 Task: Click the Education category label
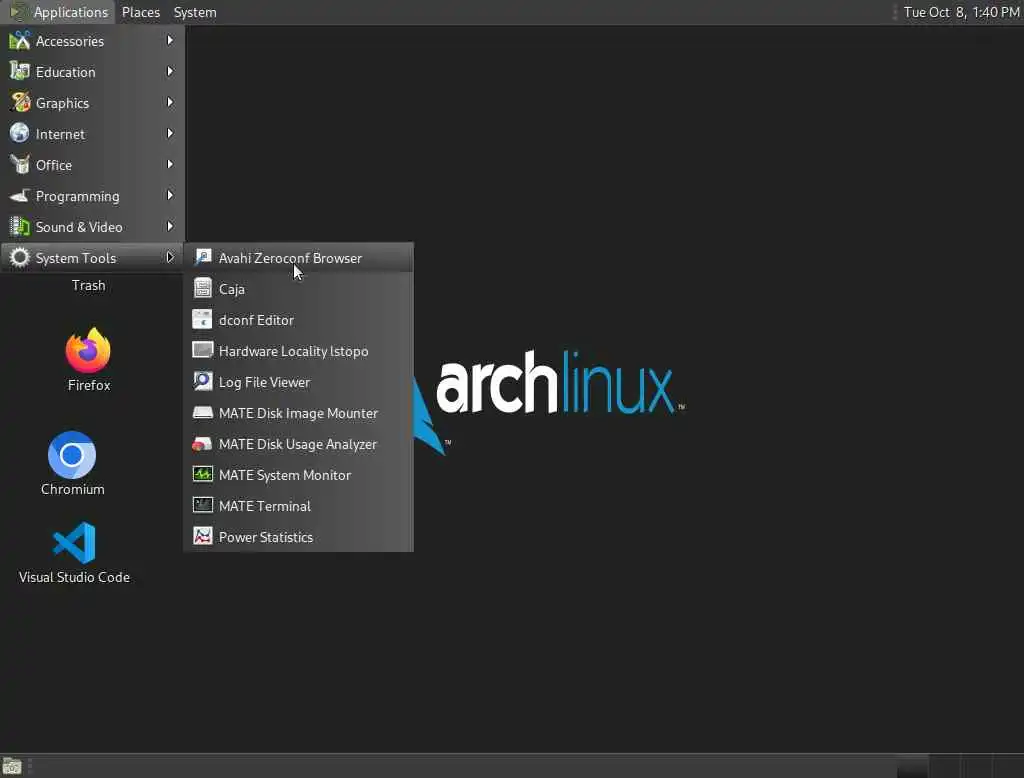(x=65, y=72)
